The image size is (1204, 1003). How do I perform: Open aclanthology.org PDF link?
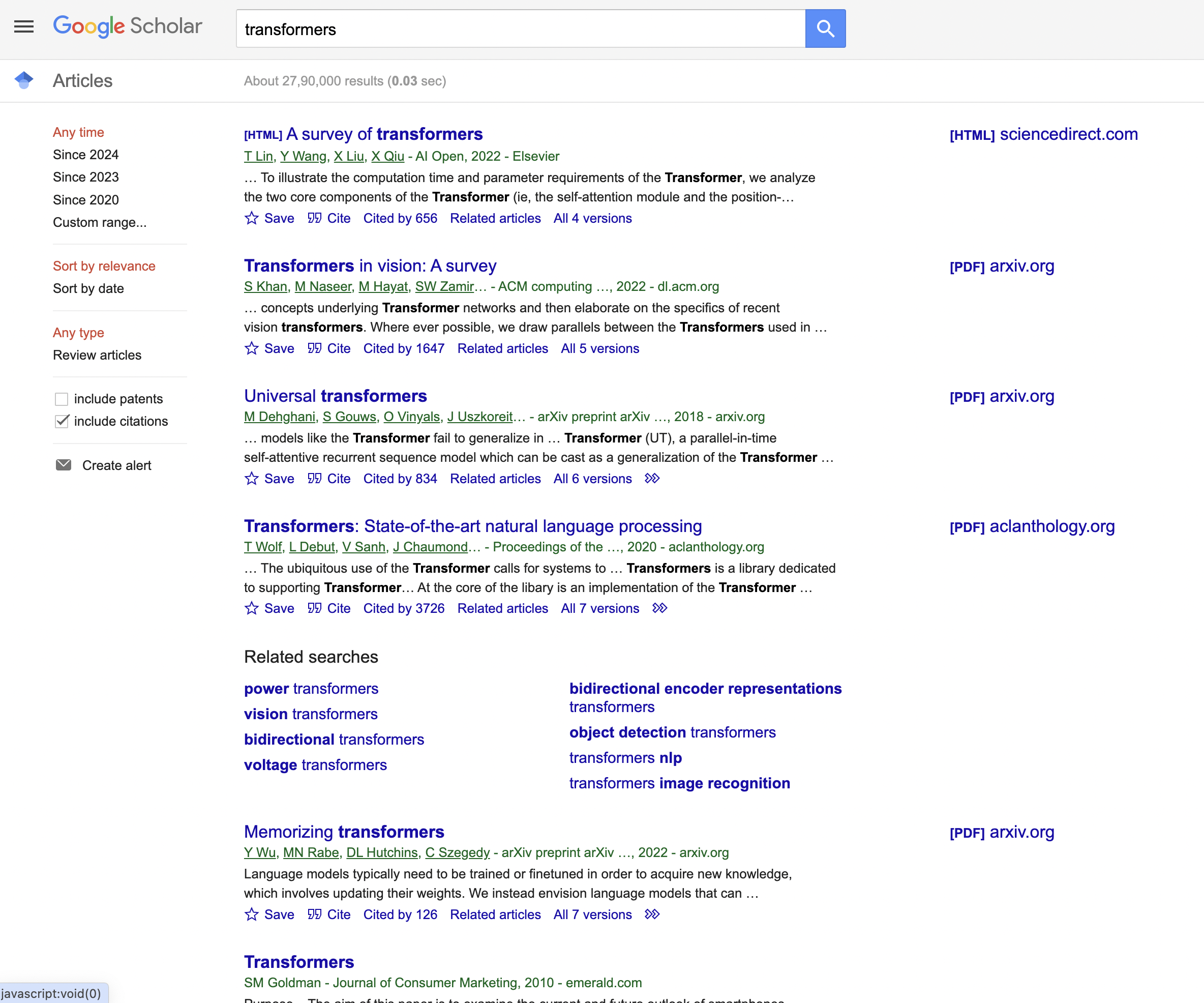(1032, 526)
